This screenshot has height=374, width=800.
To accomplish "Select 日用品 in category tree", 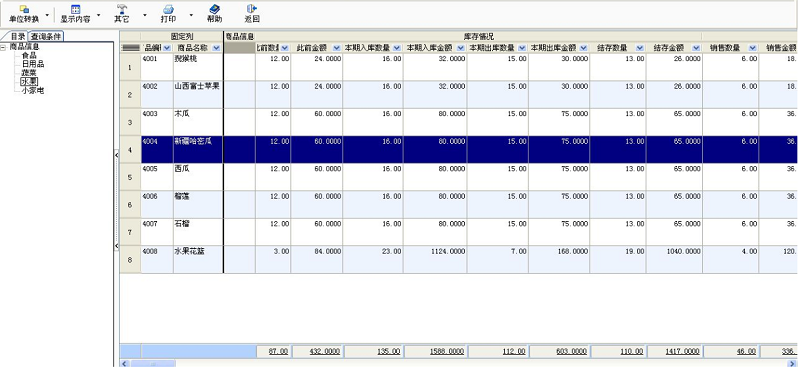I will (x=33, y=64).
